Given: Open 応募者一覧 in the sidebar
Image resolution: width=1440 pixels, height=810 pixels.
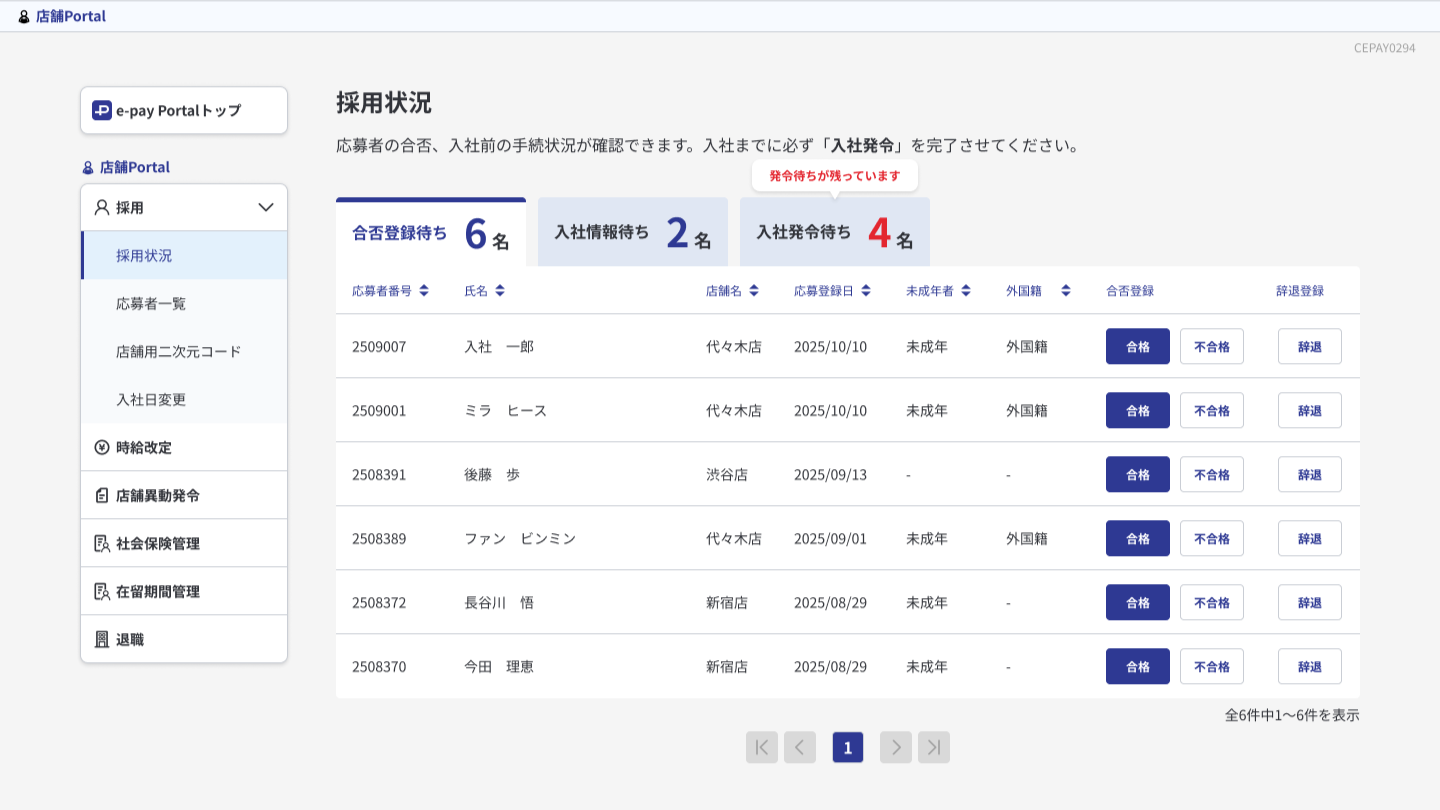Looking at the screenshot, I should (184, 303).
